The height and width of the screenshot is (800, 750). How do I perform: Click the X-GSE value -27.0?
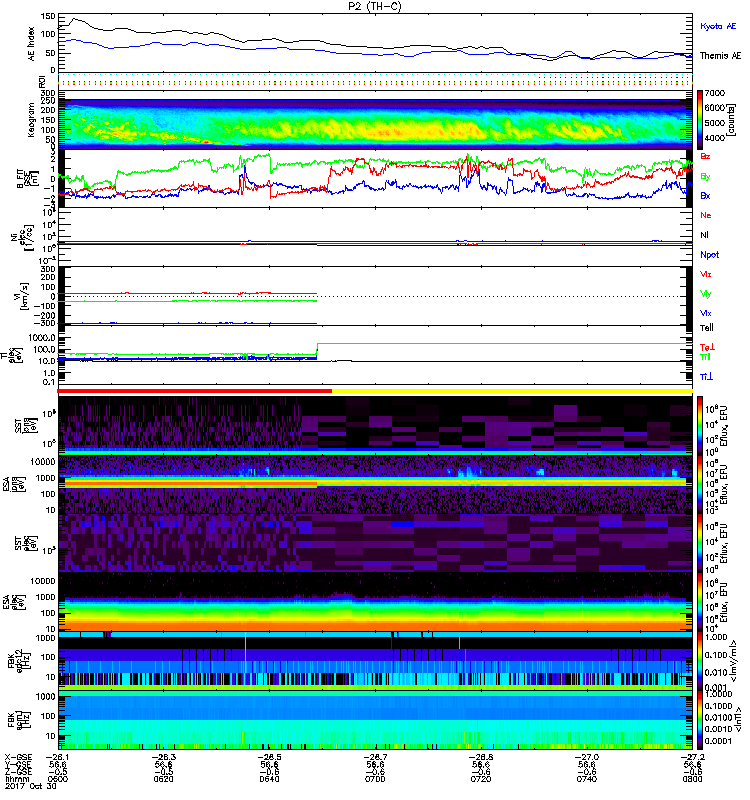pos(587,758)
